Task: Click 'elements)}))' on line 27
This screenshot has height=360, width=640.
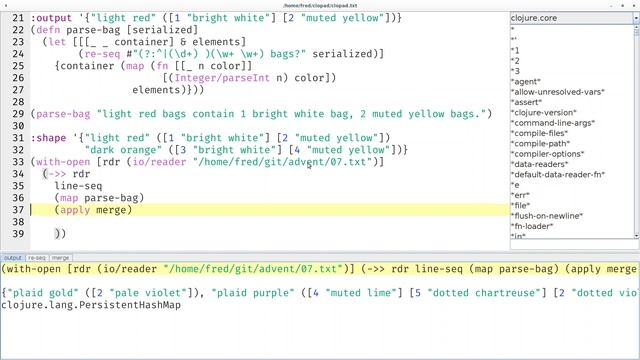Action: pos(168,90)
